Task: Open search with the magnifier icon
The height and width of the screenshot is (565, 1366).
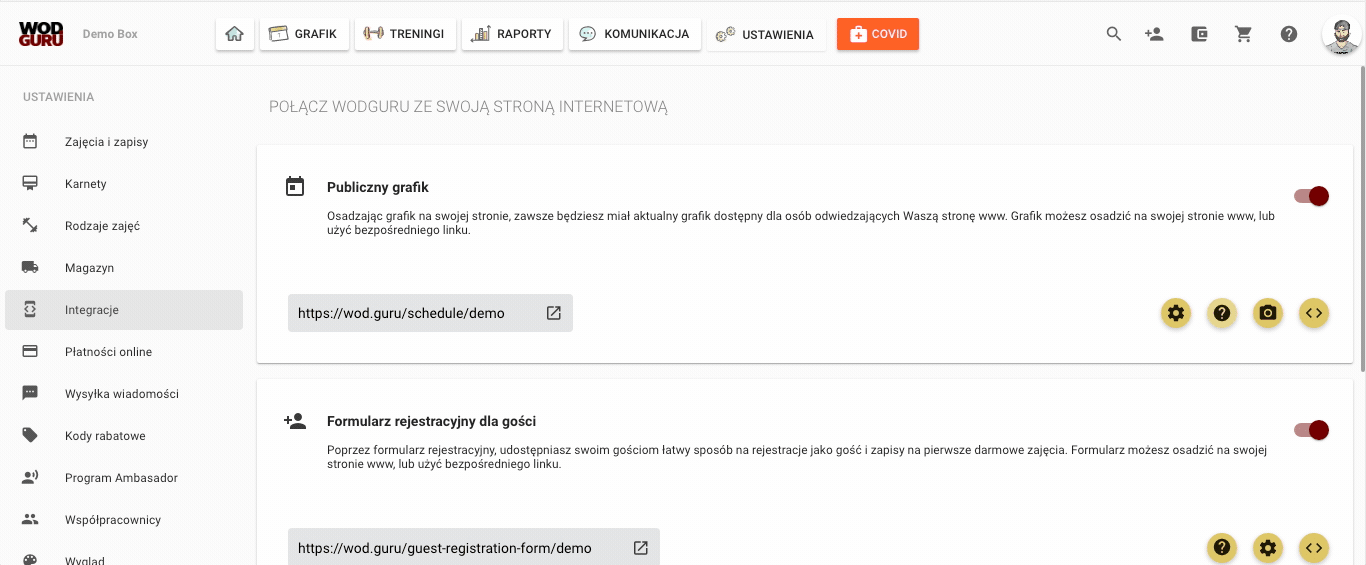Action: [x=1114, y=34]
